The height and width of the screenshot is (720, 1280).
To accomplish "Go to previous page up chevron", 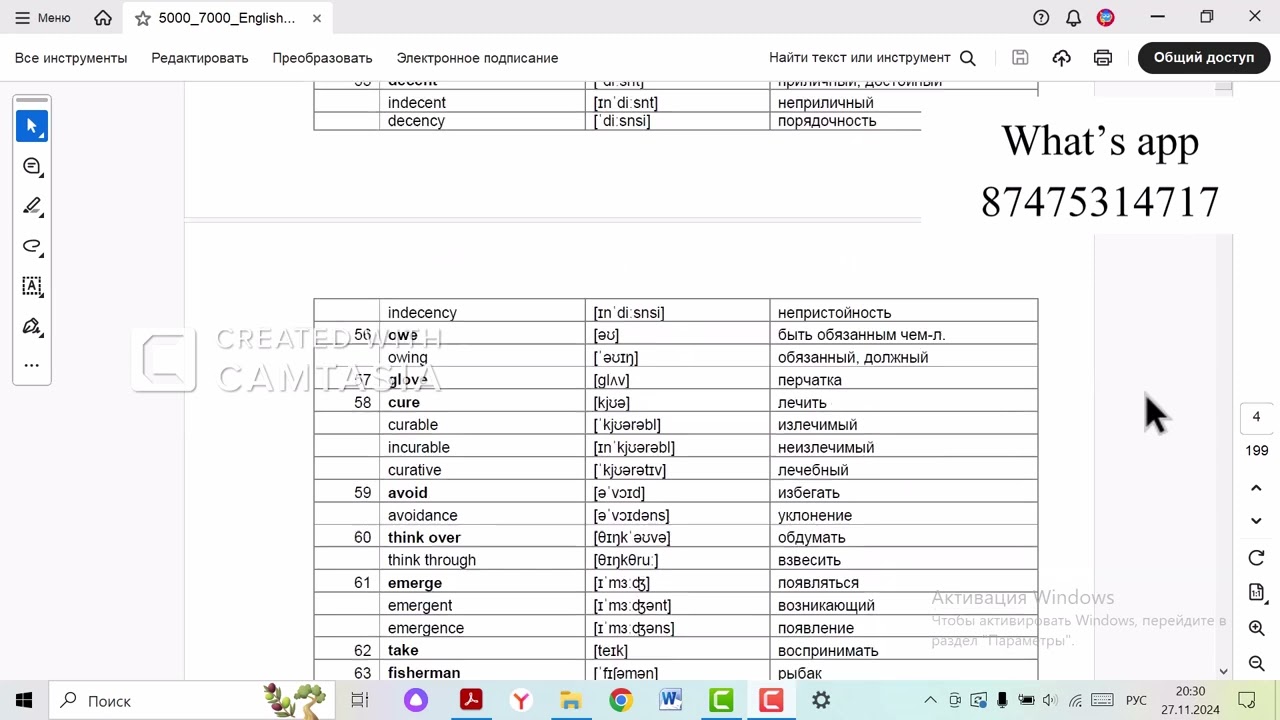I will click(x=1257, y=488).
